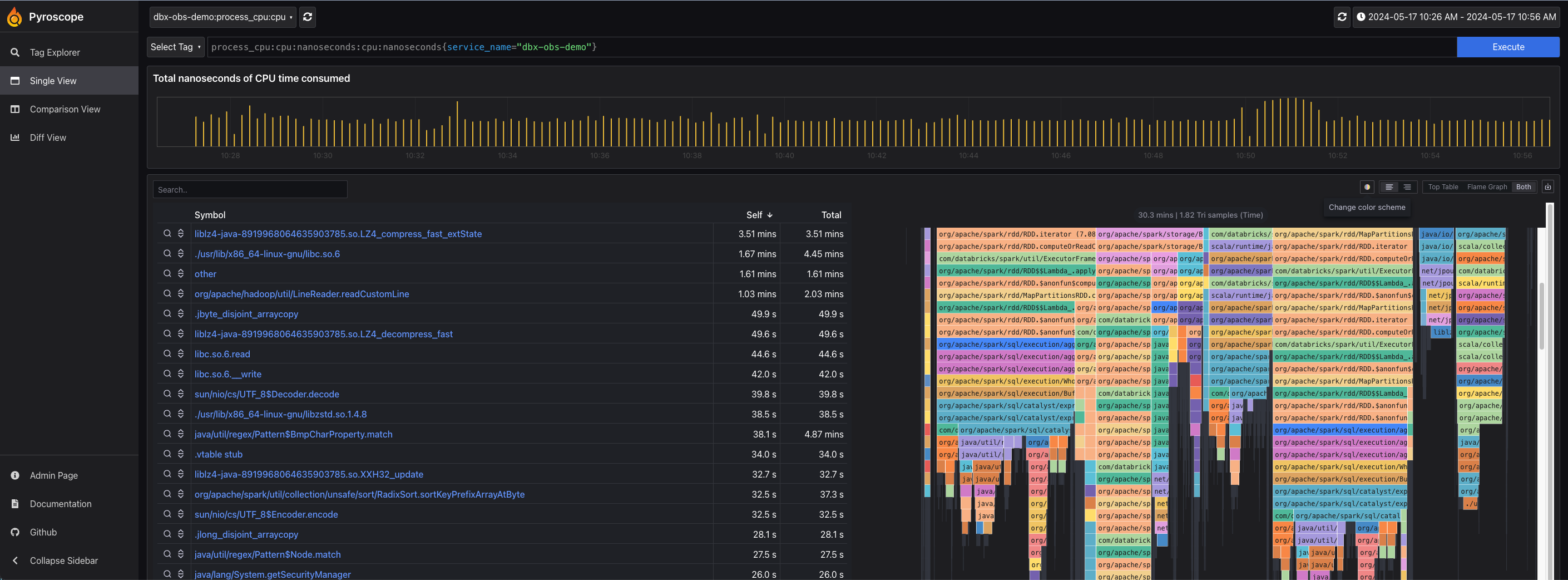
Task: Click the magnifier icon on the LineReader.readCustomLine row
Action: (x=167, y=294)
